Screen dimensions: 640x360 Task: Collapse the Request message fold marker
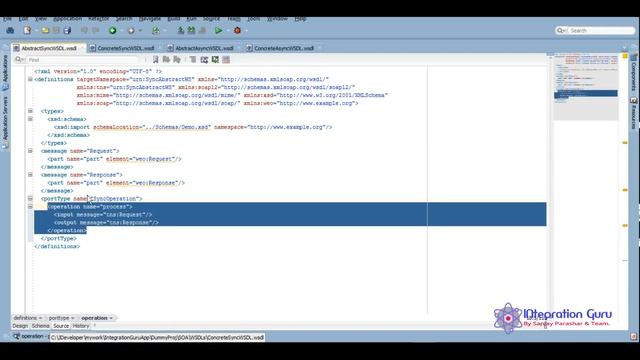[30, 151]
